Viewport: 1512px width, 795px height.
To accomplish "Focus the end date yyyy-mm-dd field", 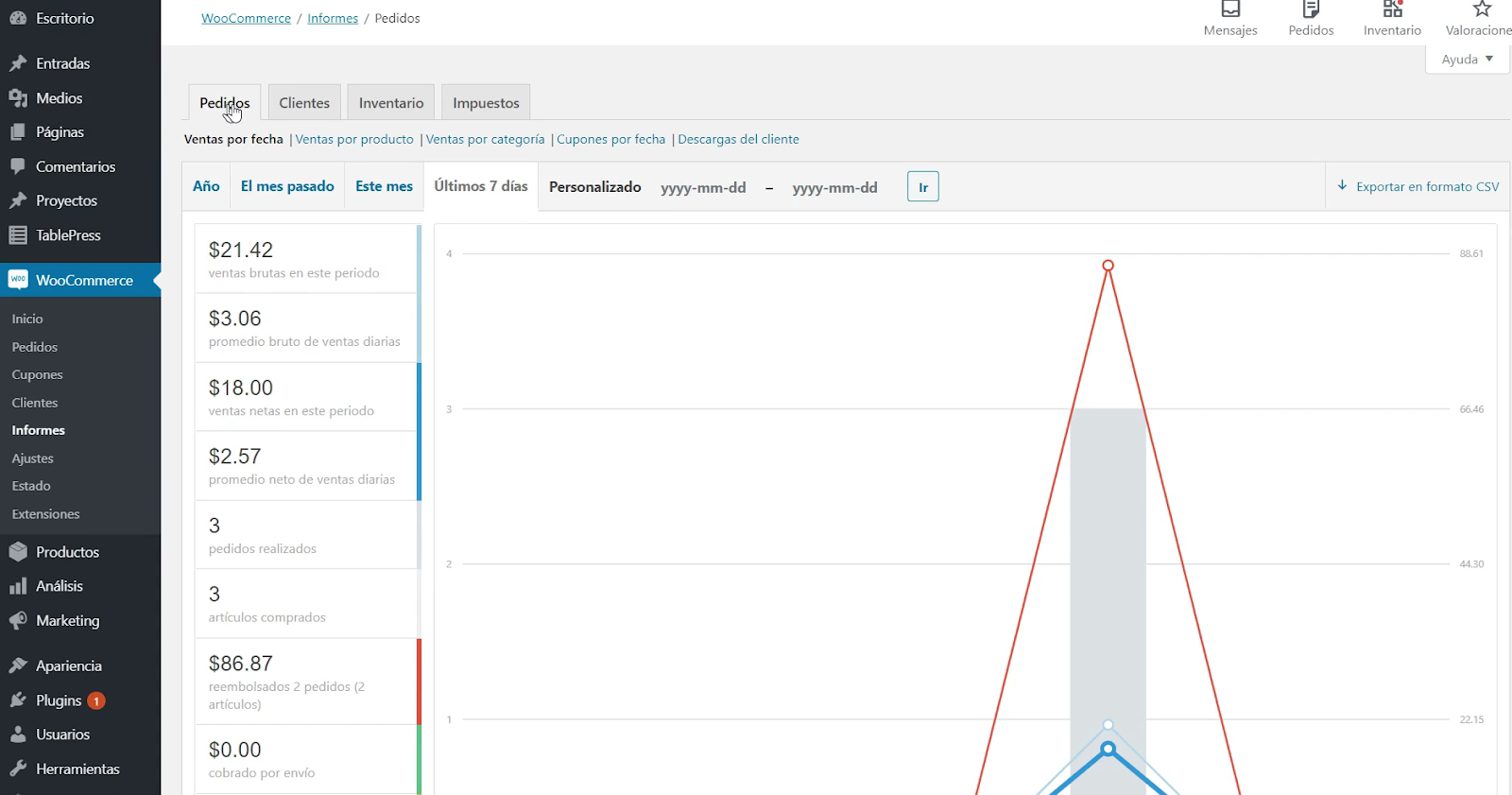I will tap(835, 187).
